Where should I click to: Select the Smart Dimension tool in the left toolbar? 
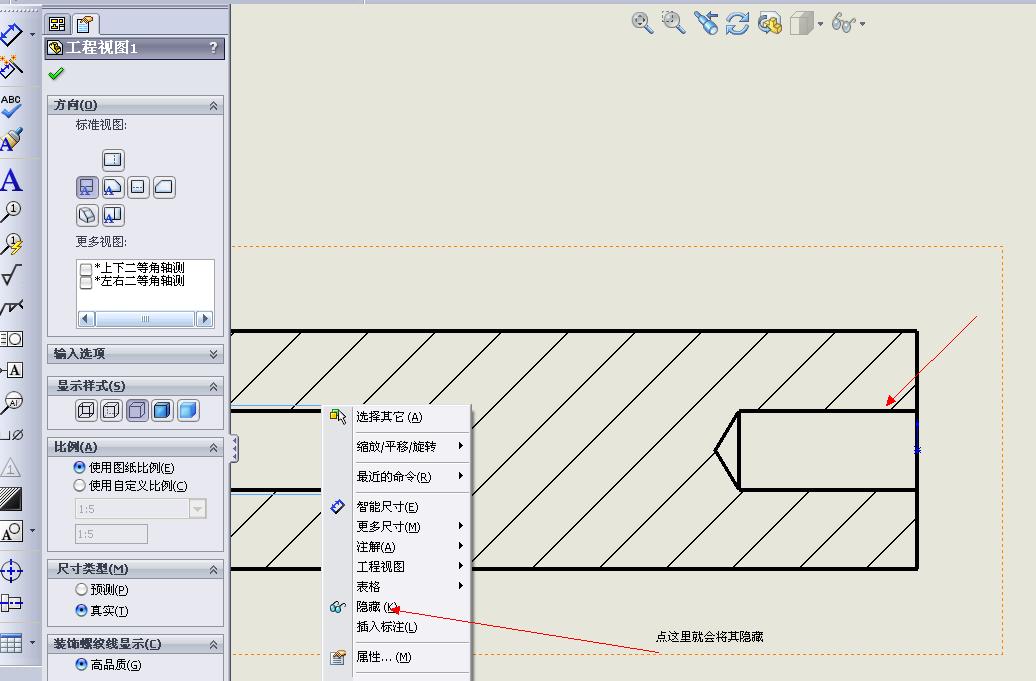pyautogui.click(x=11, y=34)
